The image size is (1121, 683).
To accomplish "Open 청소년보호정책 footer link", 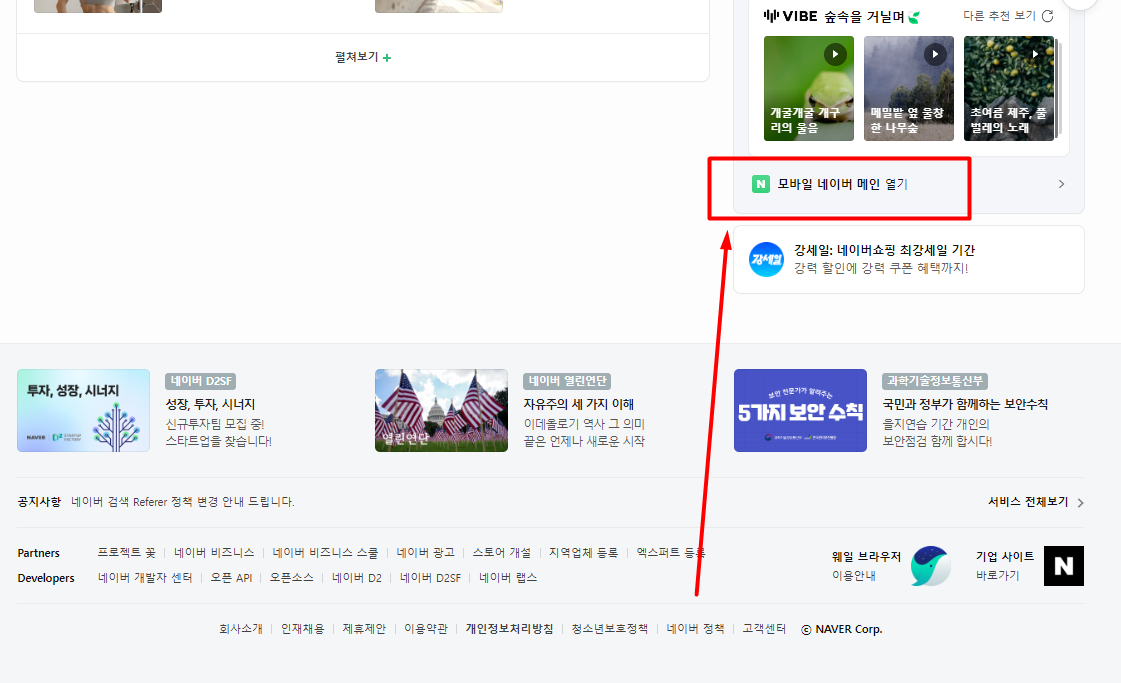I will pos(609,629).
